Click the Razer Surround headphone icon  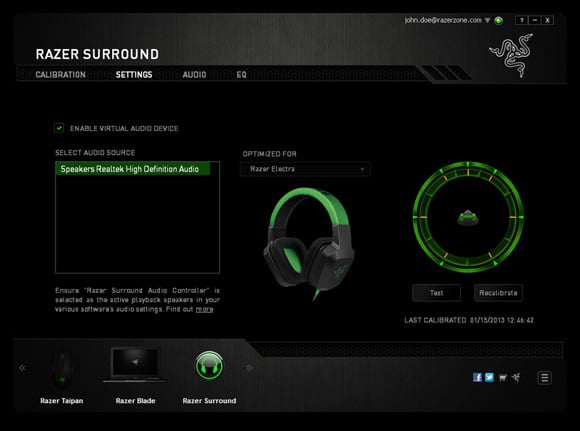[x=209, y=366]
